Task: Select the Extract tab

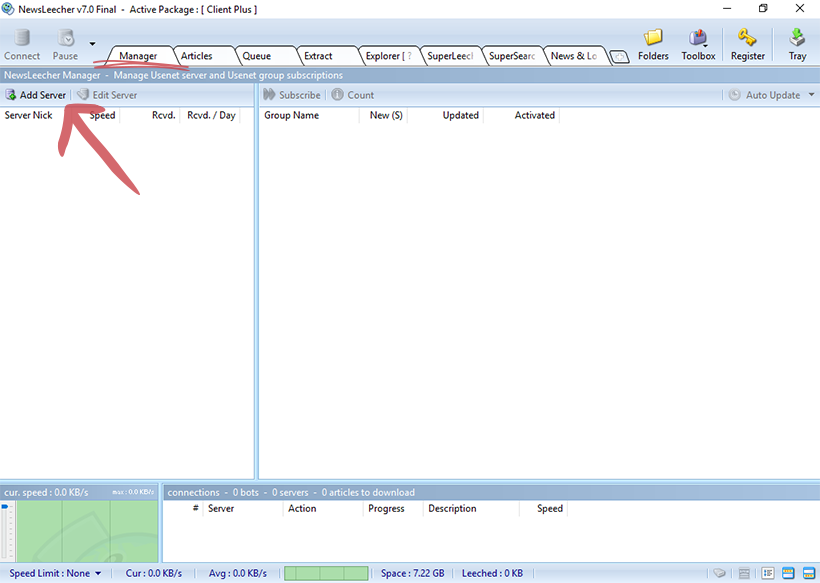Action: [318, 56]
